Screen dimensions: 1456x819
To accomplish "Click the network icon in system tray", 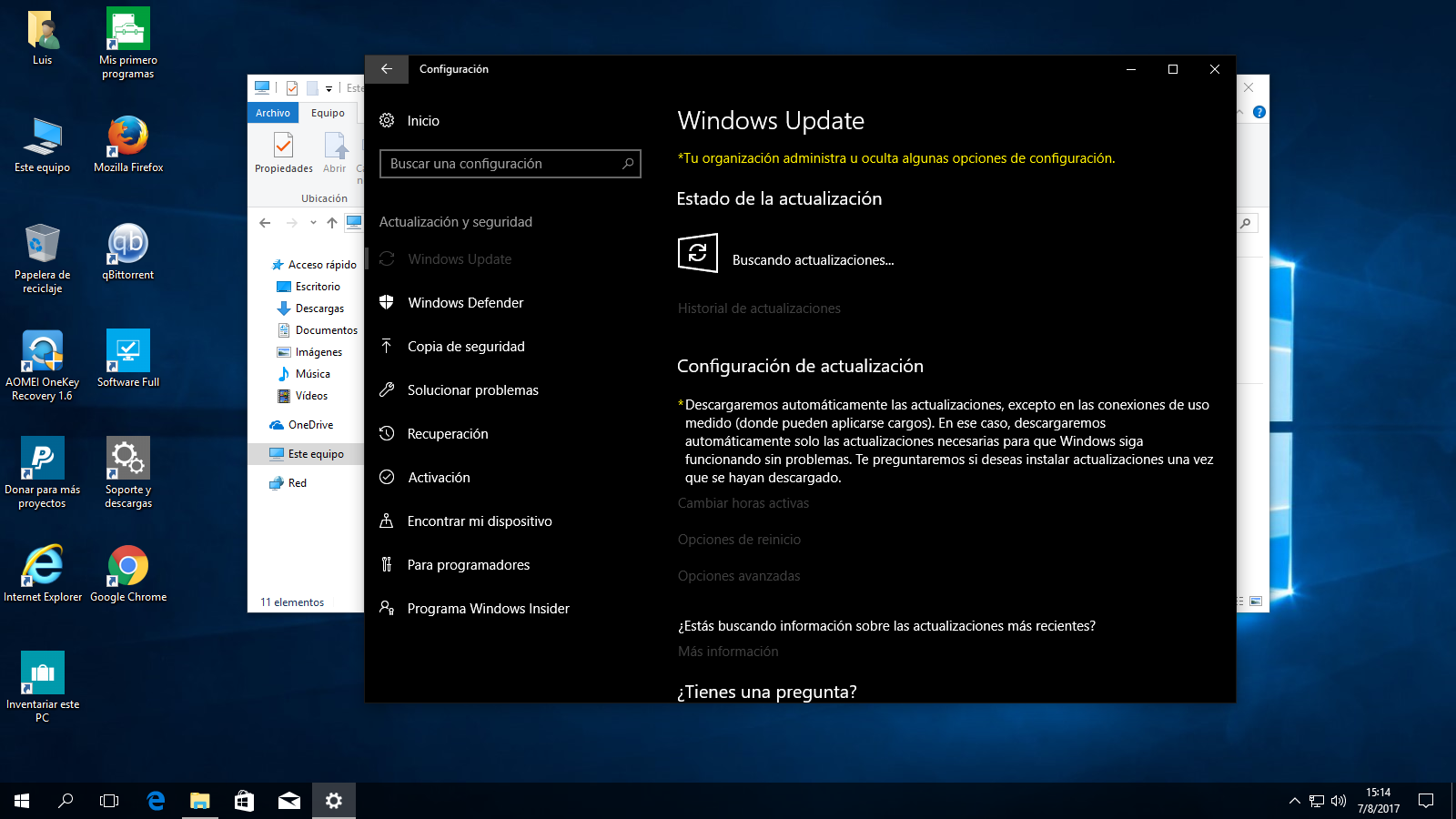I will coord(1316,801).
